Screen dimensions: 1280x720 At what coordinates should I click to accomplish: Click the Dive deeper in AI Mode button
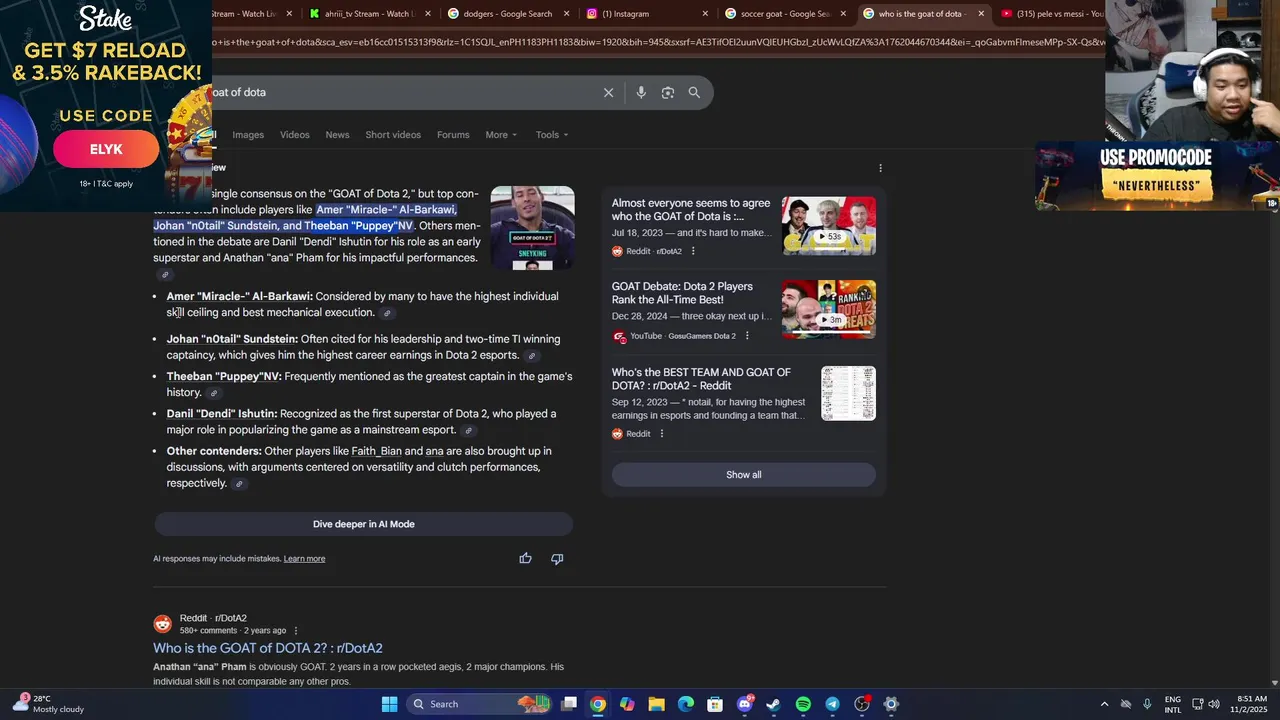363,524
